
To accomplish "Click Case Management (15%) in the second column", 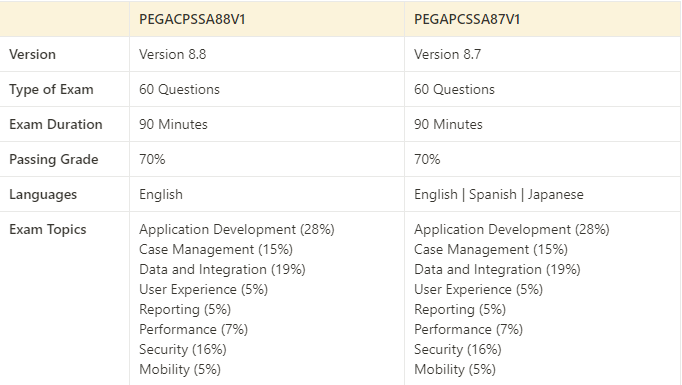I will [491, 249].
